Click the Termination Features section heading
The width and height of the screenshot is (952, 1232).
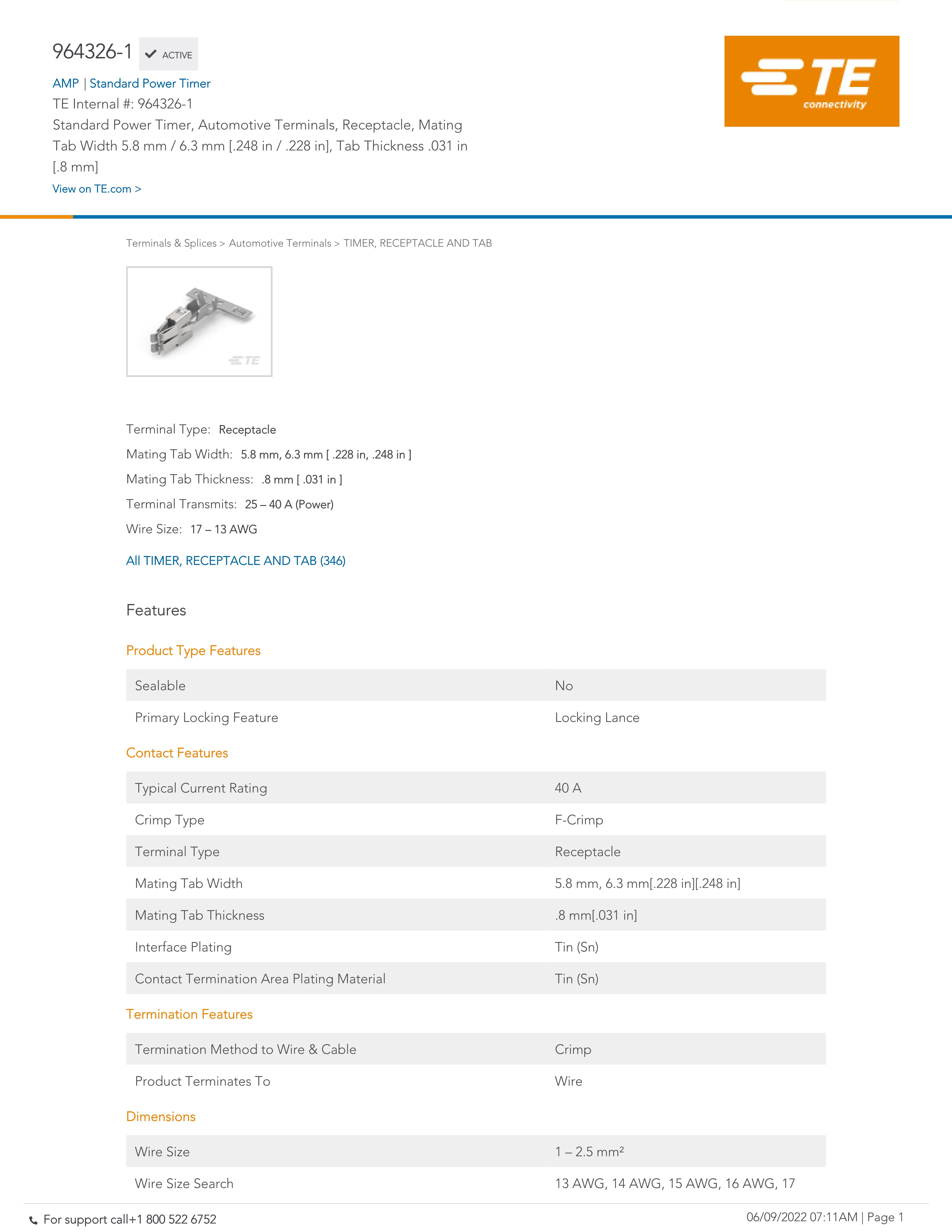(x=189, y=1014)
